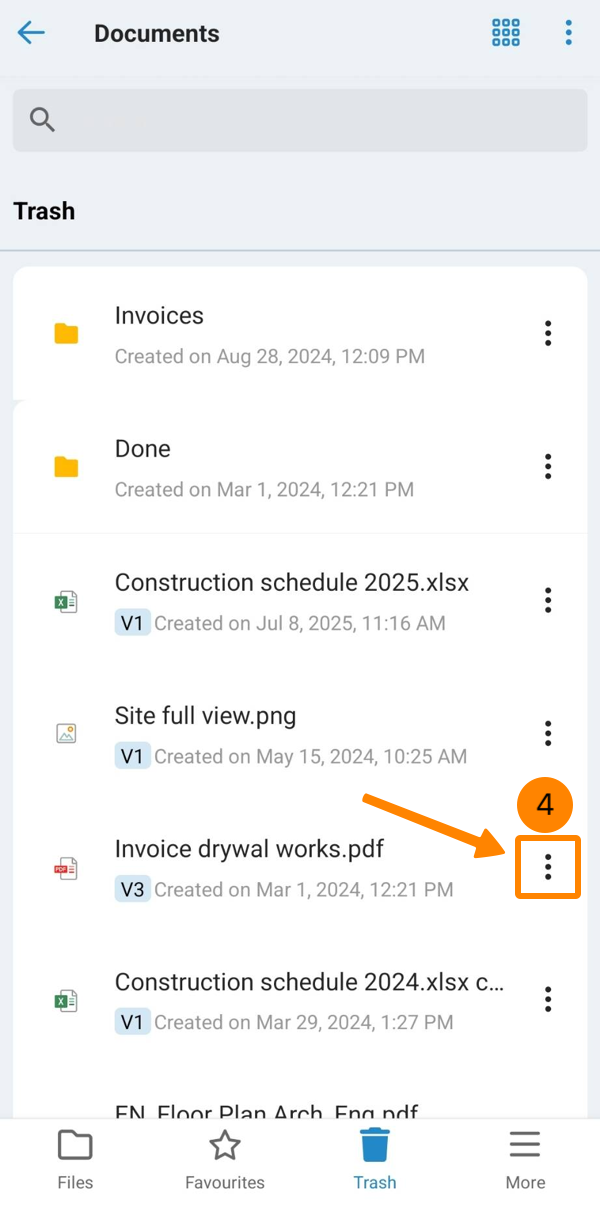Click the search magnifier icon
Screen dimensions: 600x1214
coord(41,120)
